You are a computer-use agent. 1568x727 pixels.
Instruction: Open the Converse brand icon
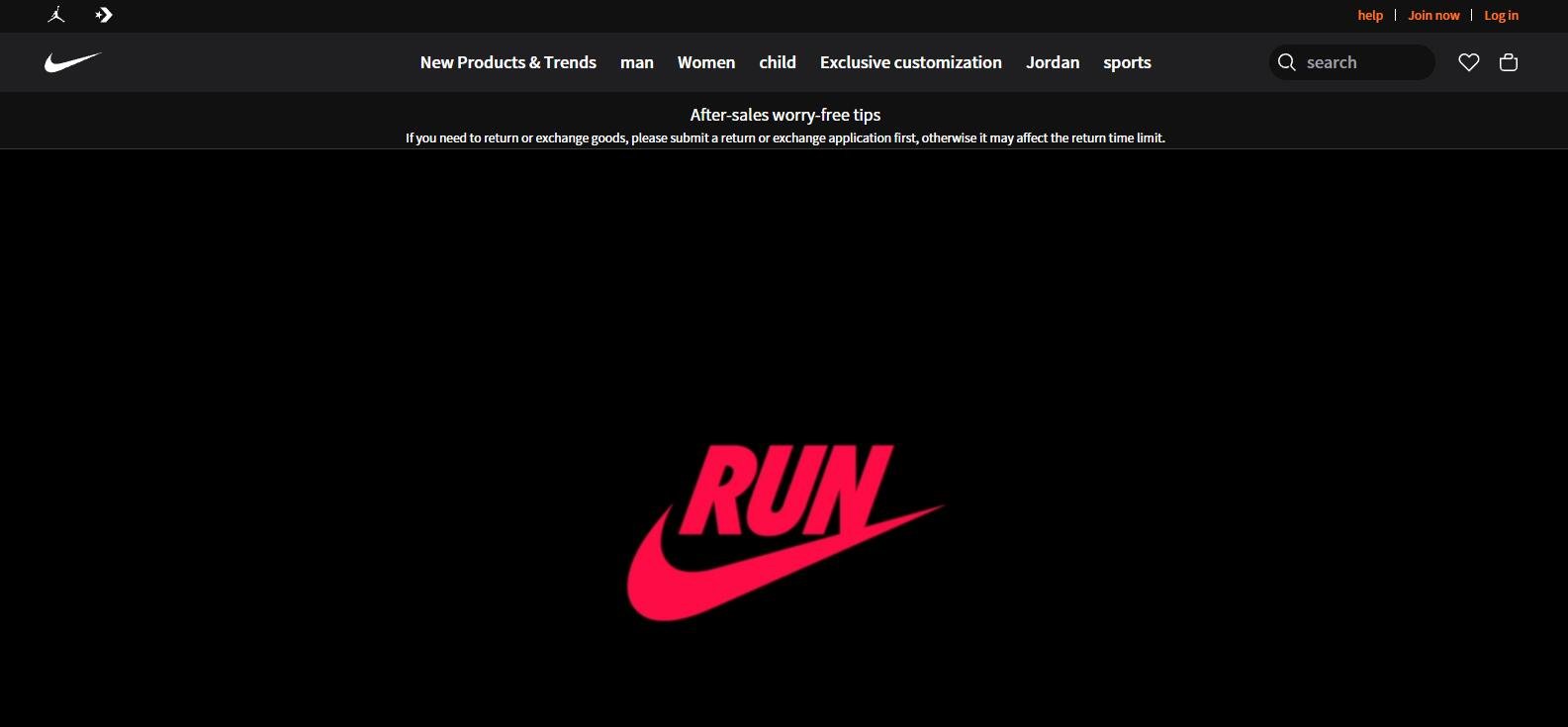[x=104, y=15]
